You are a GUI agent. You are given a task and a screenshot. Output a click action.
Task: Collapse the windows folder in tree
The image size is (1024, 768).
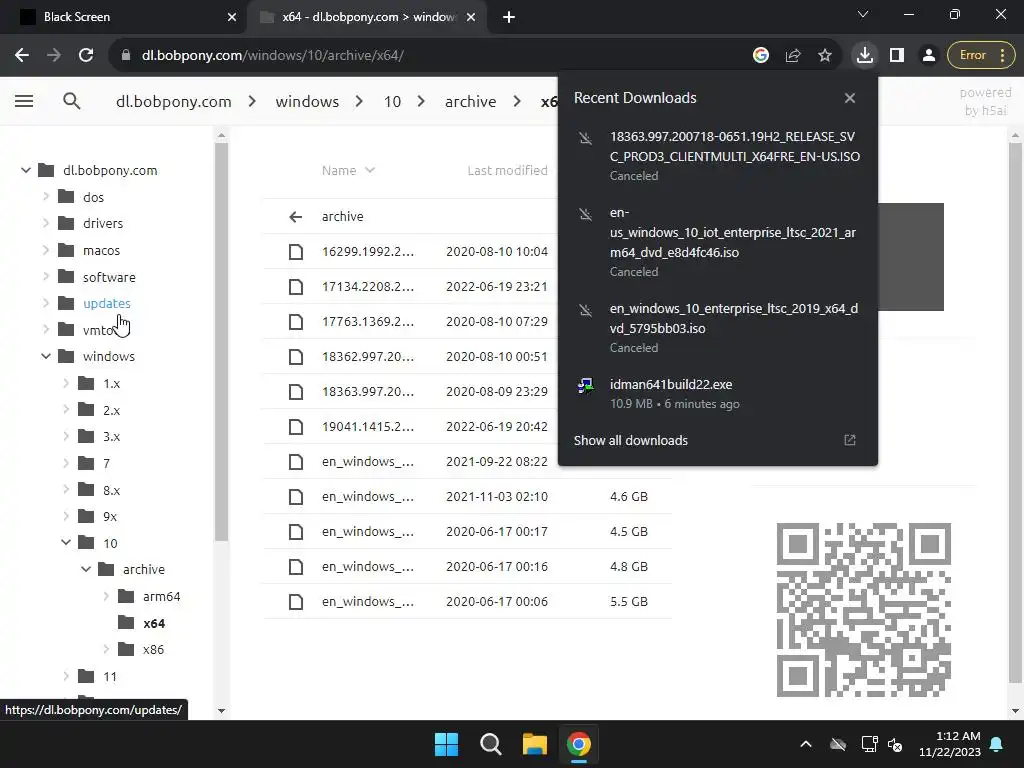(46, 357)
